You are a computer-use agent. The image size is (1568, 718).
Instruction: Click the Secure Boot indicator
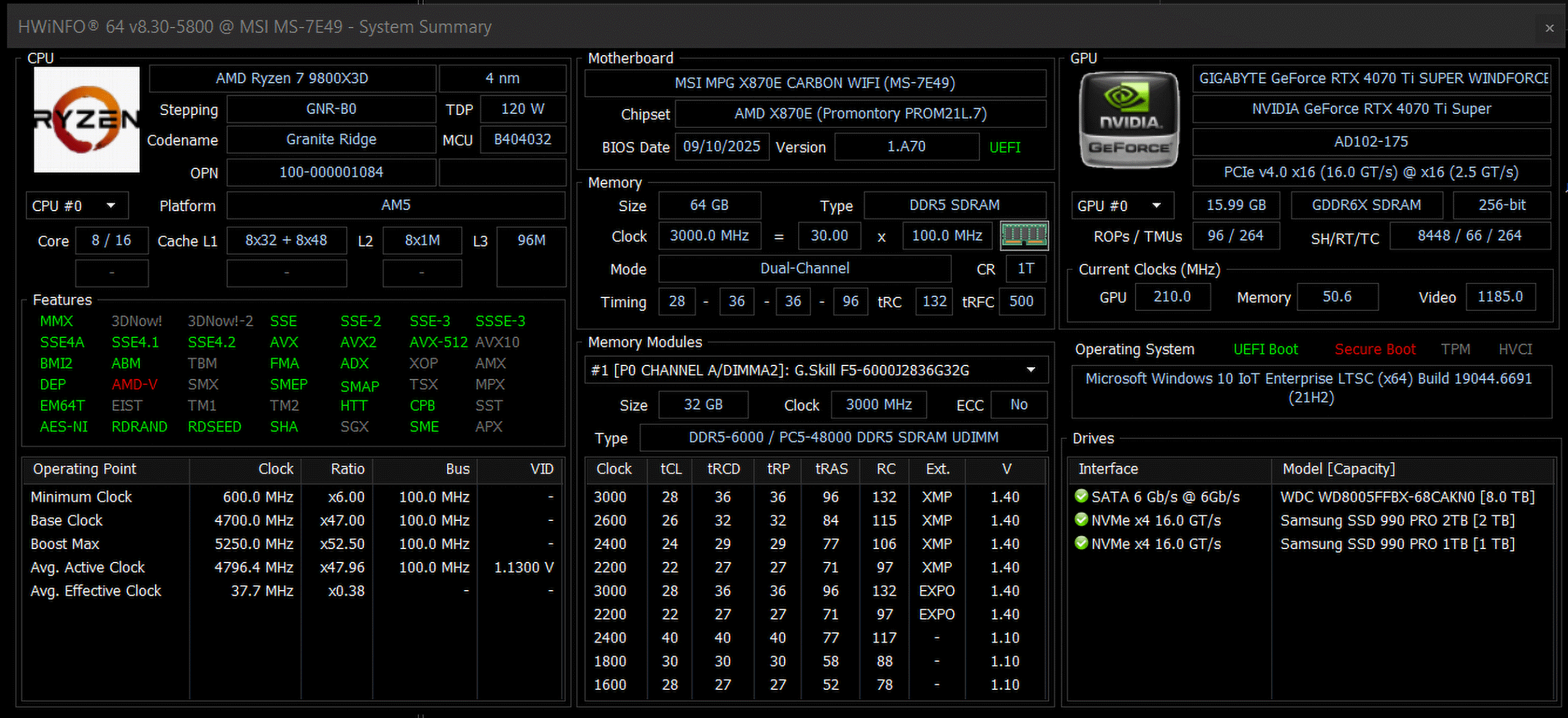coord(1375,349)
